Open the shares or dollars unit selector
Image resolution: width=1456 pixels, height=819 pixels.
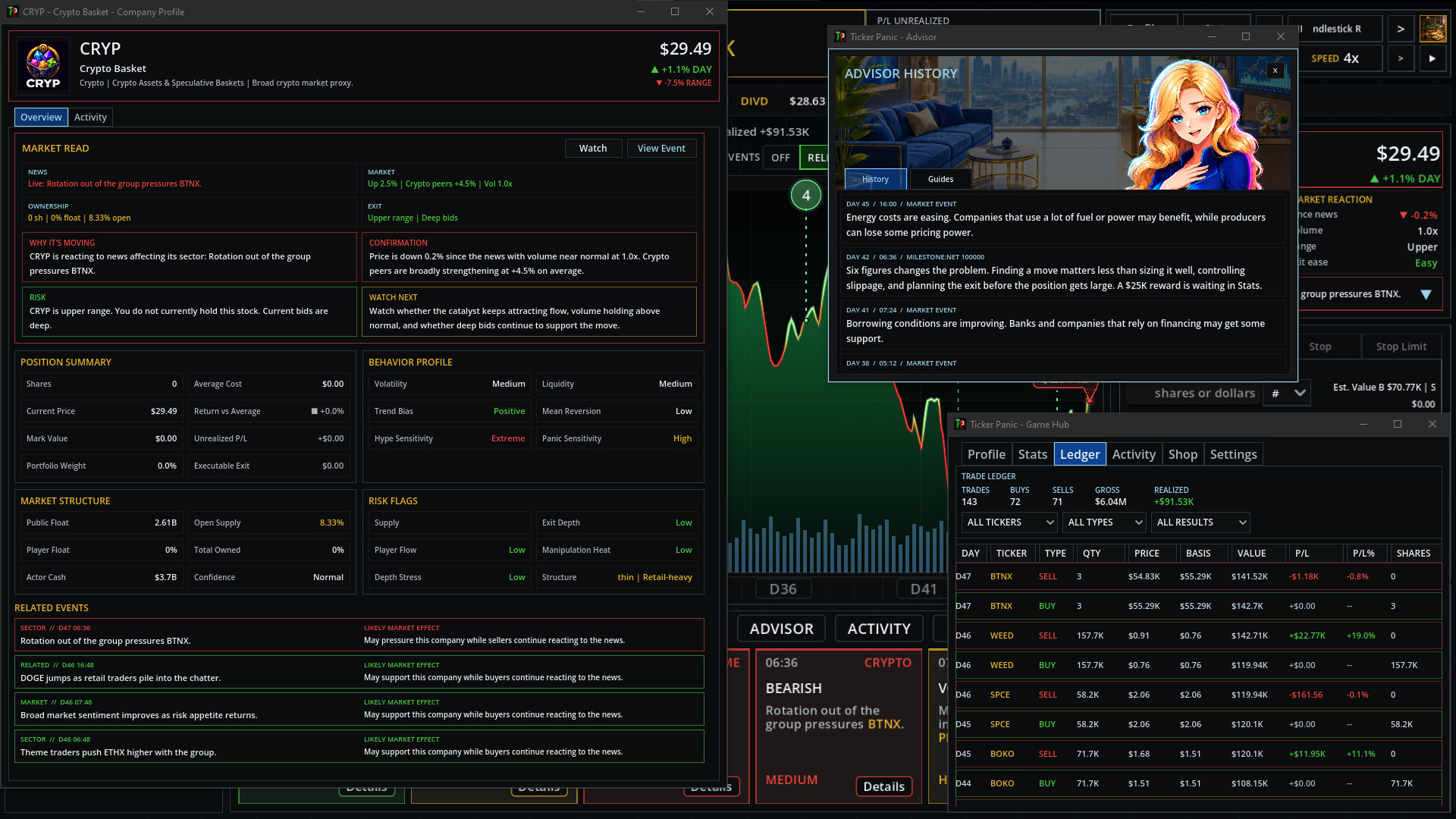point(1288,393)
